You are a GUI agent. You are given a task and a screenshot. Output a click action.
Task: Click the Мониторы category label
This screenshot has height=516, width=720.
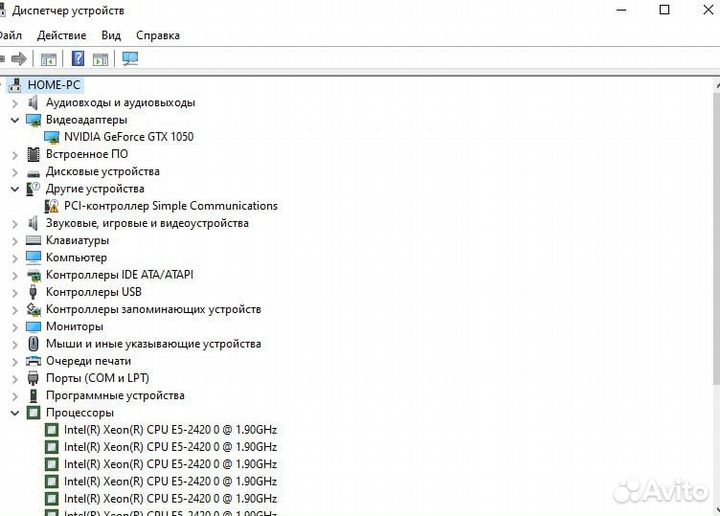[74, 327]
